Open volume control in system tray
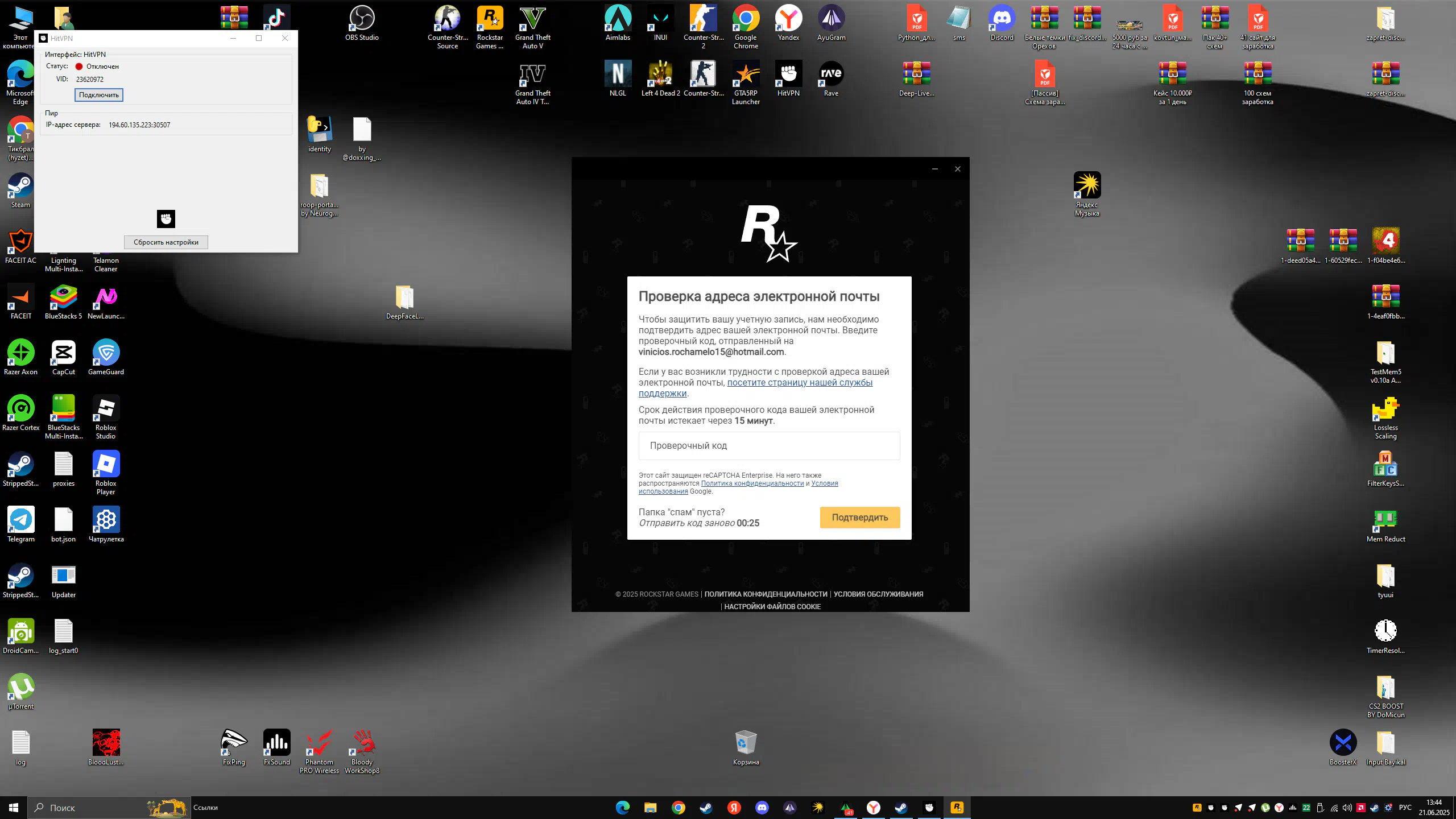 [1347, 808]
